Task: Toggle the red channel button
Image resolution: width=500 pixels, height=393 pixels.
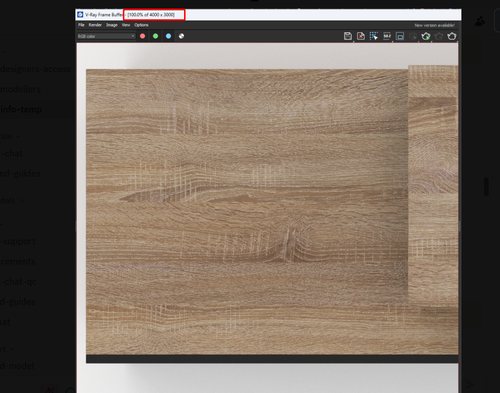Action: tap(143, 36)
